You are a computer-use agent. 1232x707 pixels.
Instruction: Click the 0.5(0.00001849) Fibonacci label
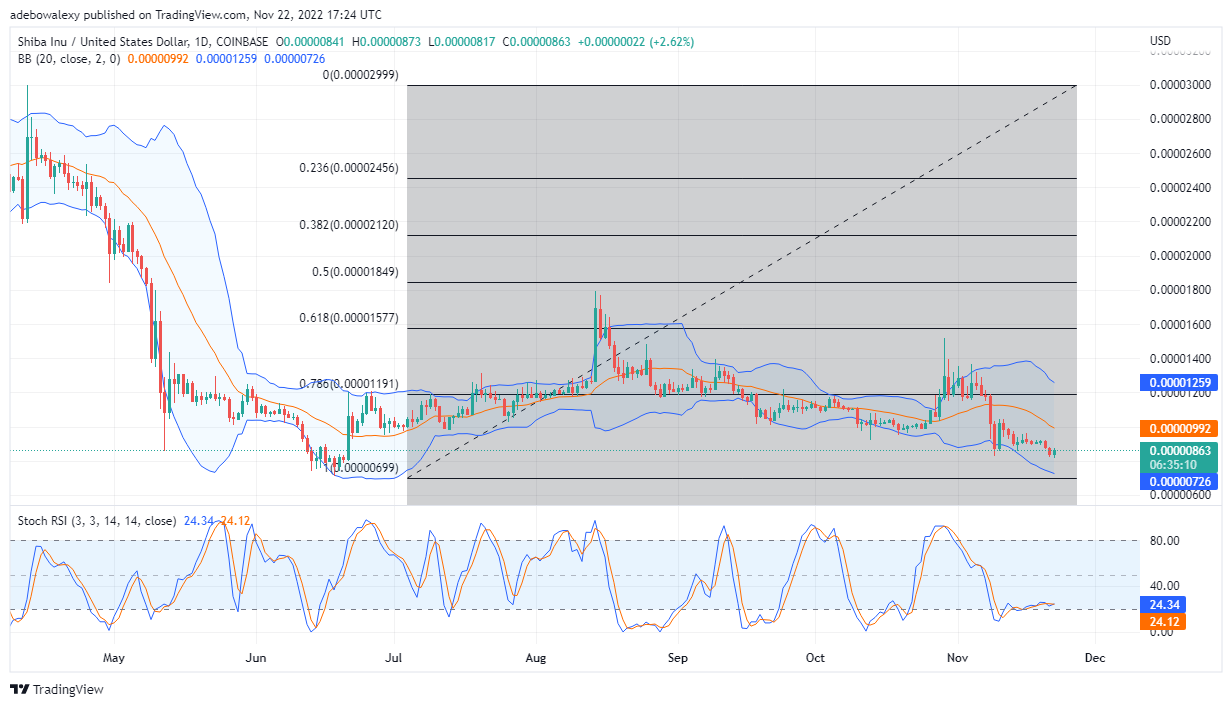click(x=355, y=272)
